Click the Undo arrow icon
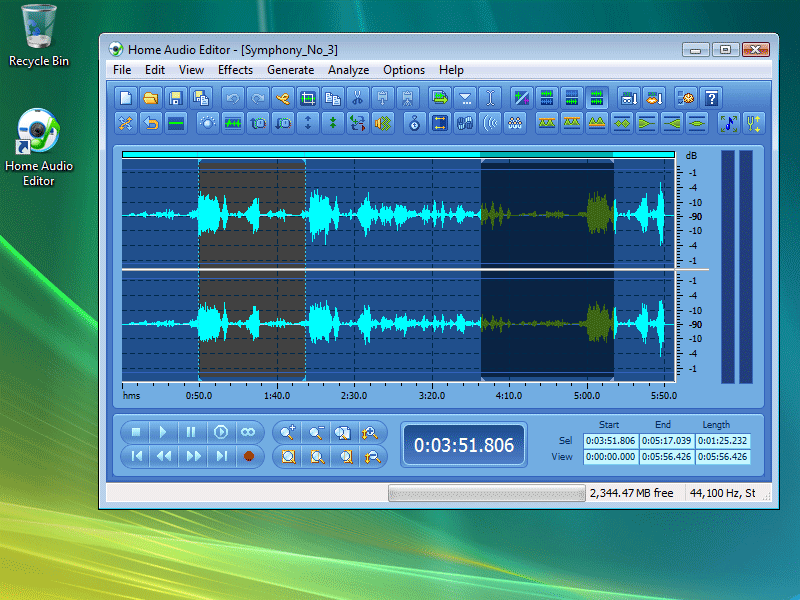The image size is (800, 600). coord(233,98)
